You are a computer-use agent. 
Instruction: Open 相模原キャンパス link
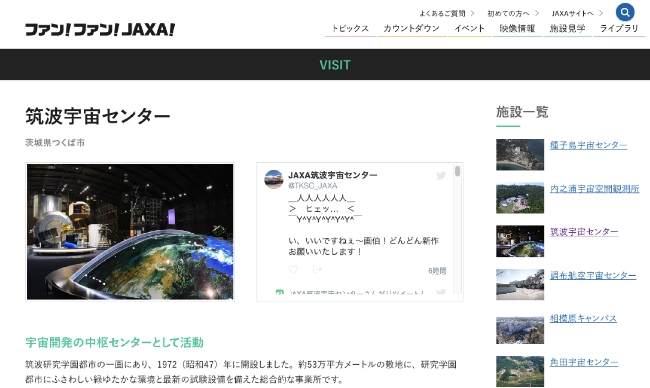(583, 319)
